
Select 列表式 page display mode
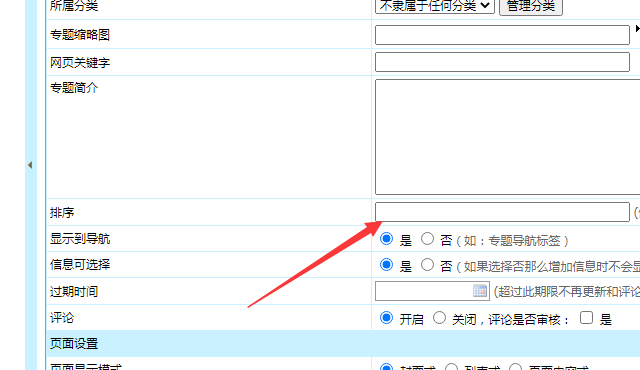pos(451,367)
